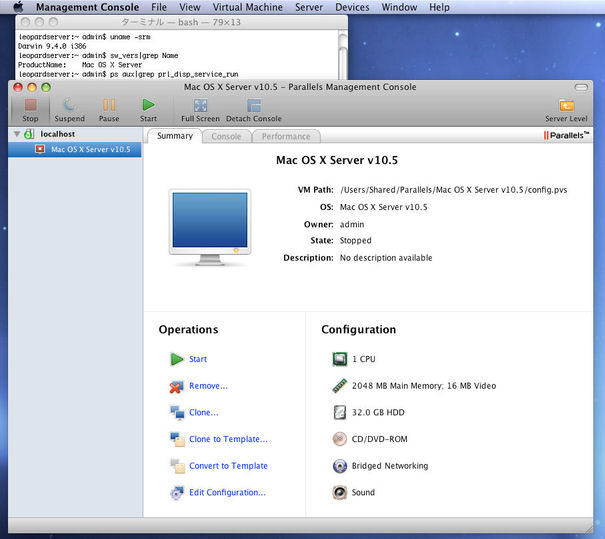Click the hard disk icon
The width and height of the screenshot is (605, 539).
pyautogui.click(x=340, y=412)
